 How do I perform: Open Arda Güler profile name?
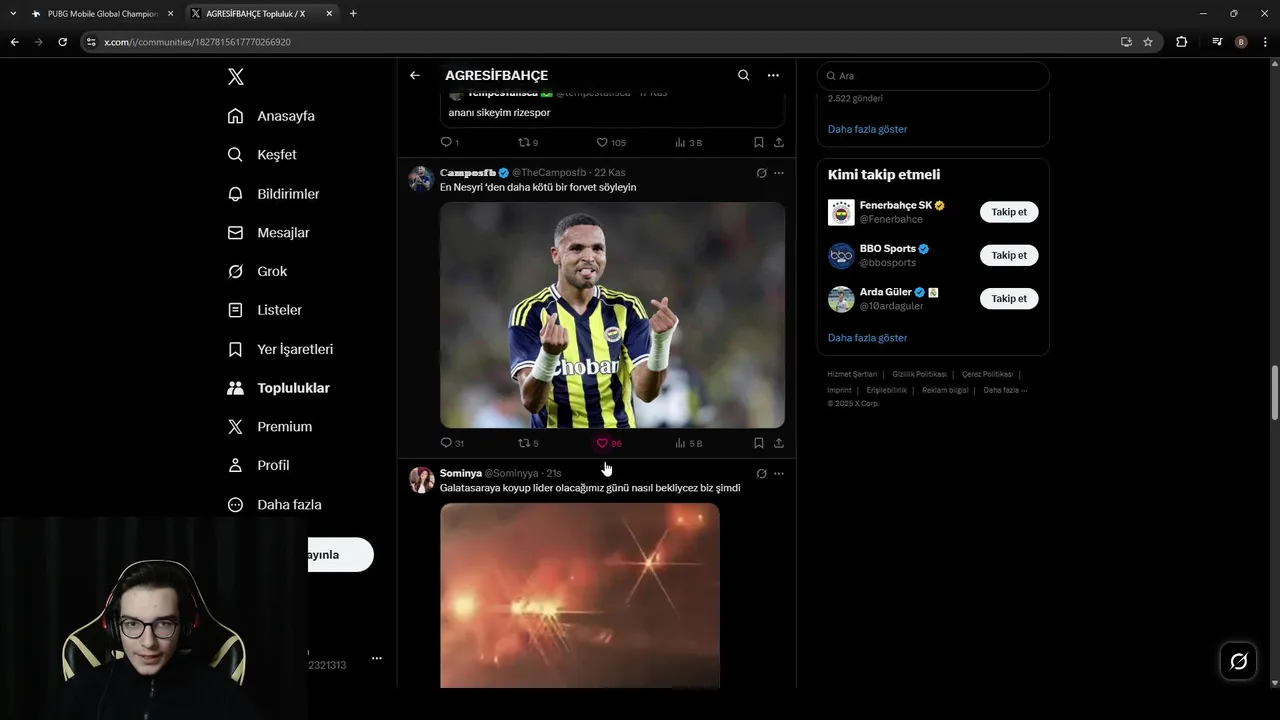point(886,292)
